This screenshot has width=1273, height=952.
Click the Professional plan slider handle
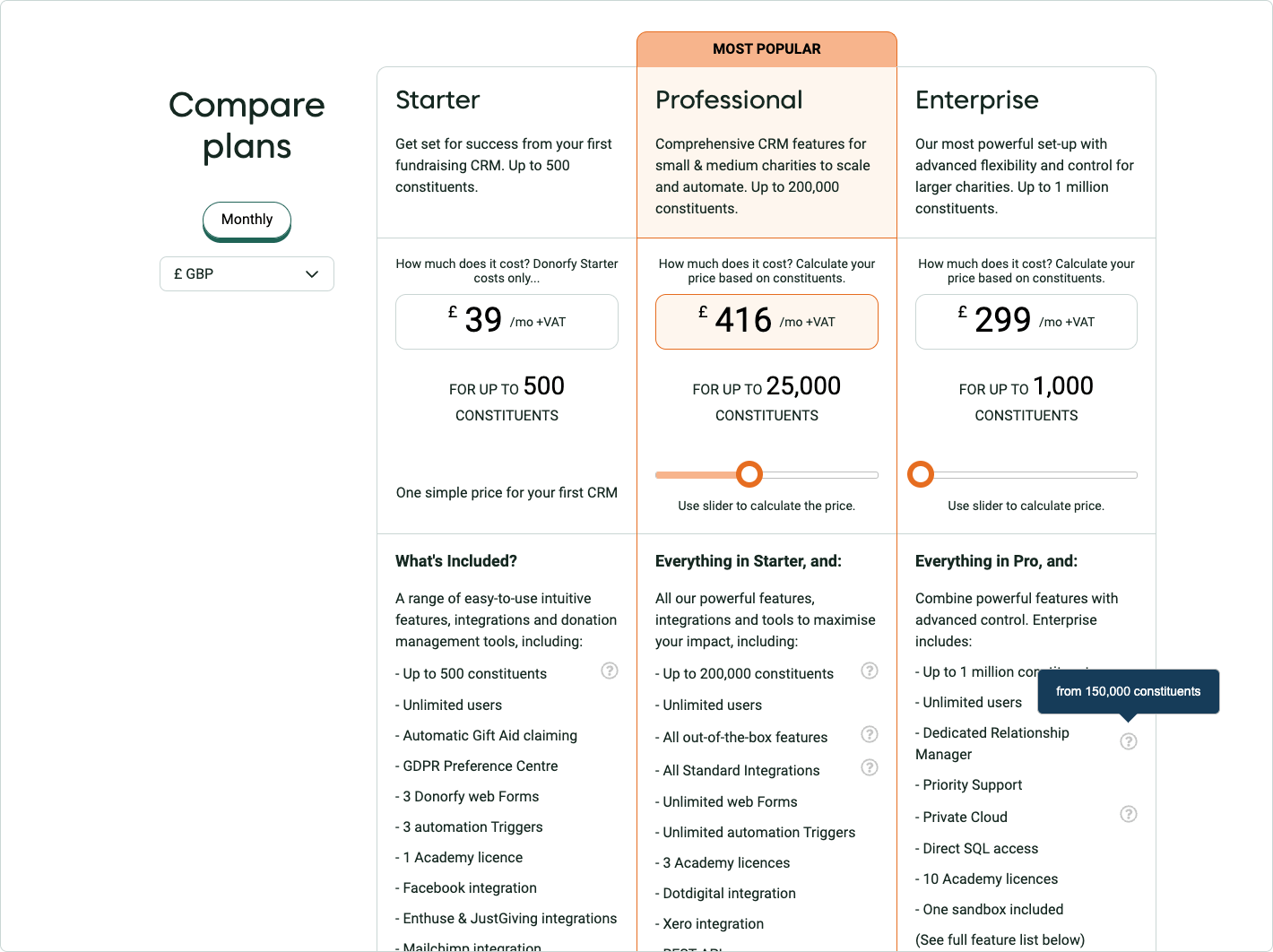coord(749,474)
